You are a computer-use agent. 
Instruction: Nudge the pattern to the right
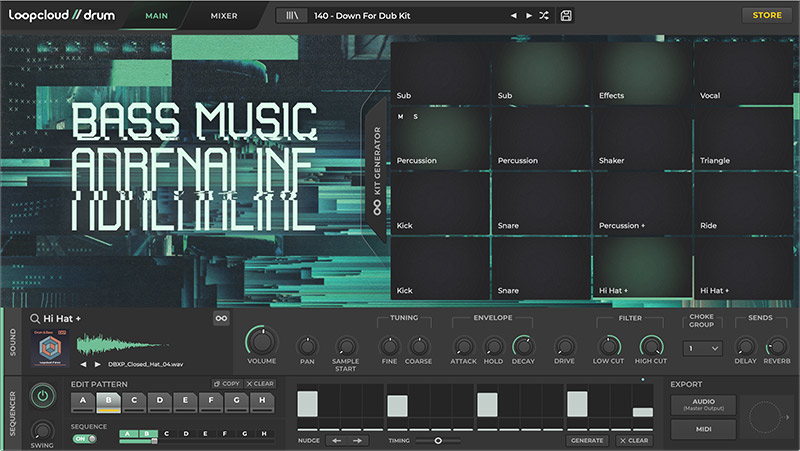pyautogui.click(x=355, y=440)
